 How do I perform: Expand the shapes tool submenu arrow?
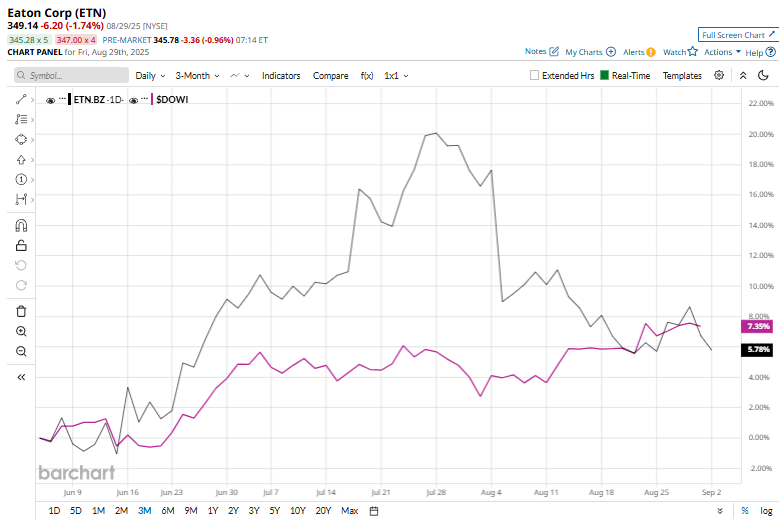pos(32,140)
